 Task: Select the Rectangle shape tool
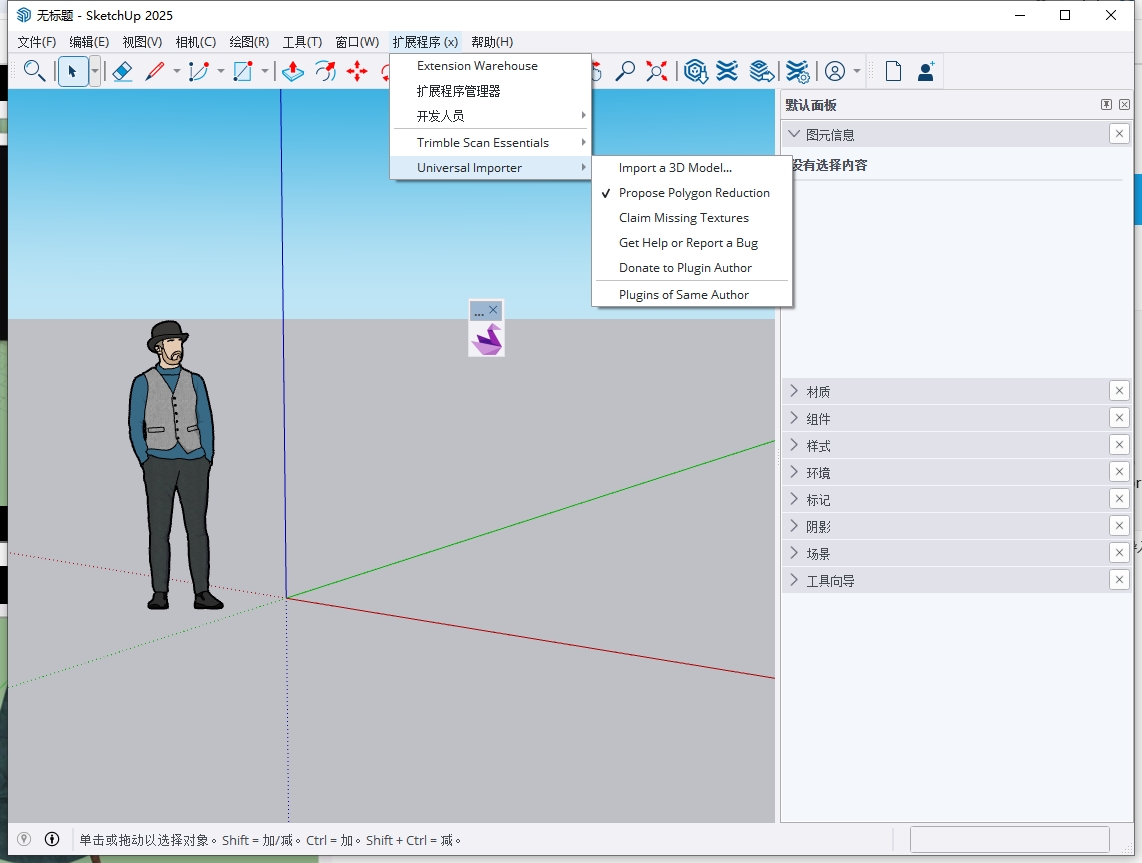click(x=243, y=71)
